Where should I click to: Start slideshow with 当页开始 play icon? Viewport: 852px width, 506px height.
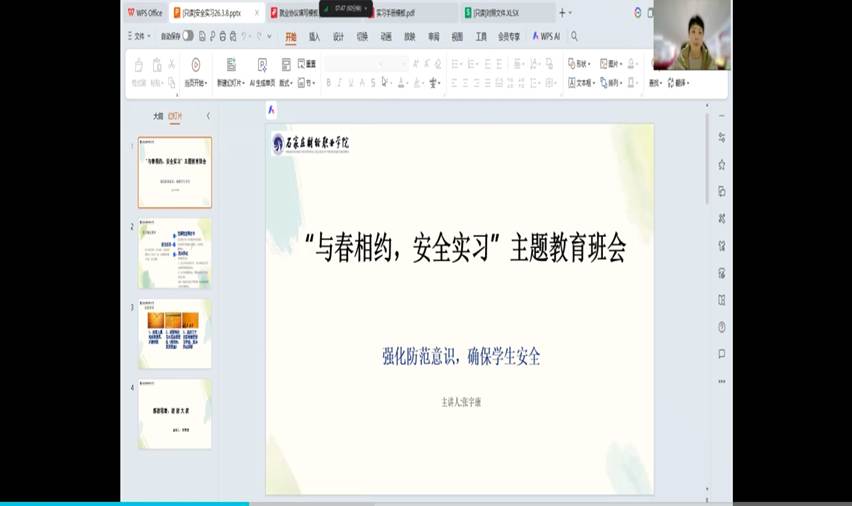point(196,65)
